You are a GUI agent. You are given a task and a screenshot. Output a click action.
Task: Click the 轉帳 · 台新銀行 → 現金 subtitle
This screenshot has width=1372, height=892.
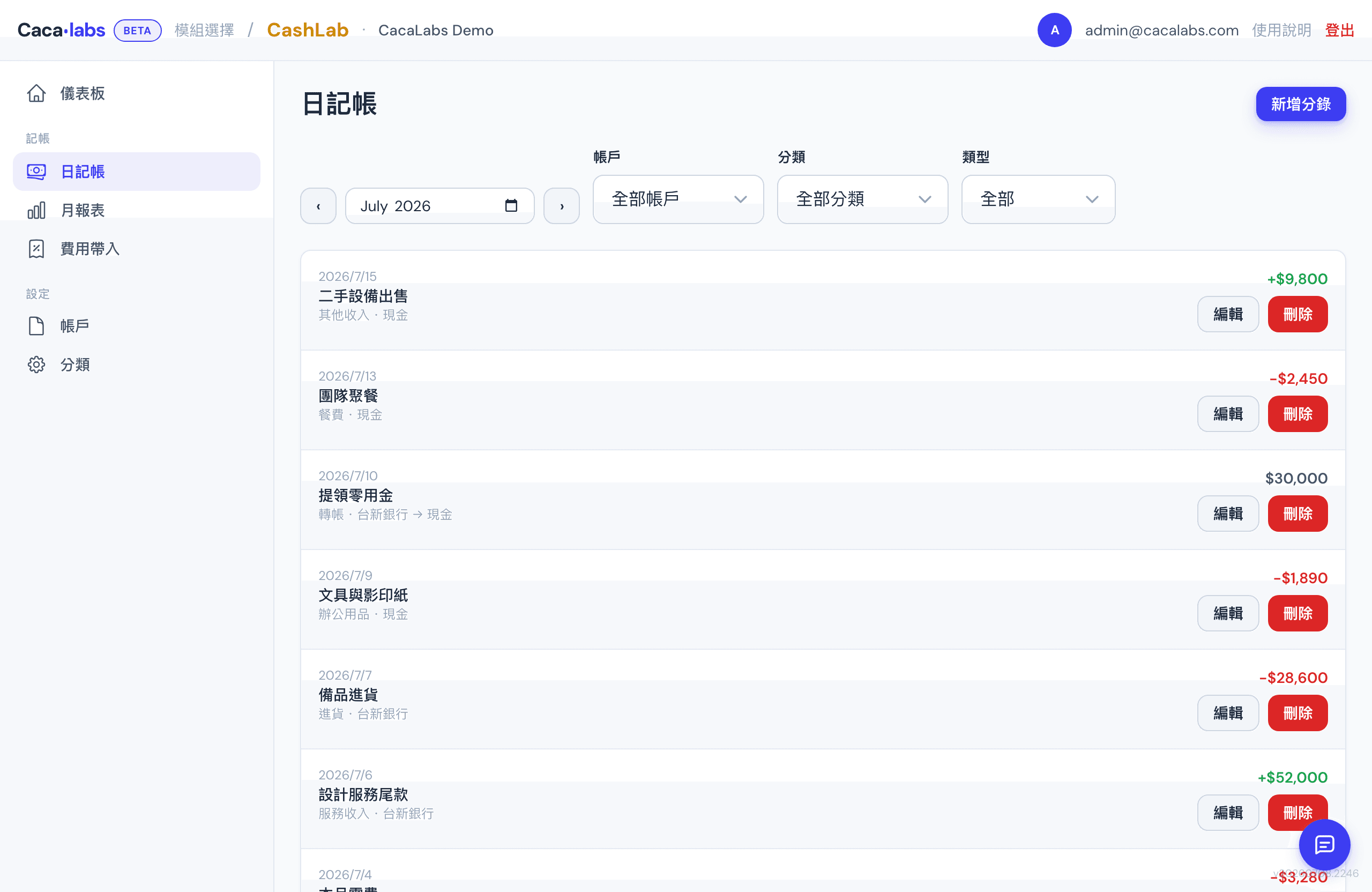tap(385, 515)
